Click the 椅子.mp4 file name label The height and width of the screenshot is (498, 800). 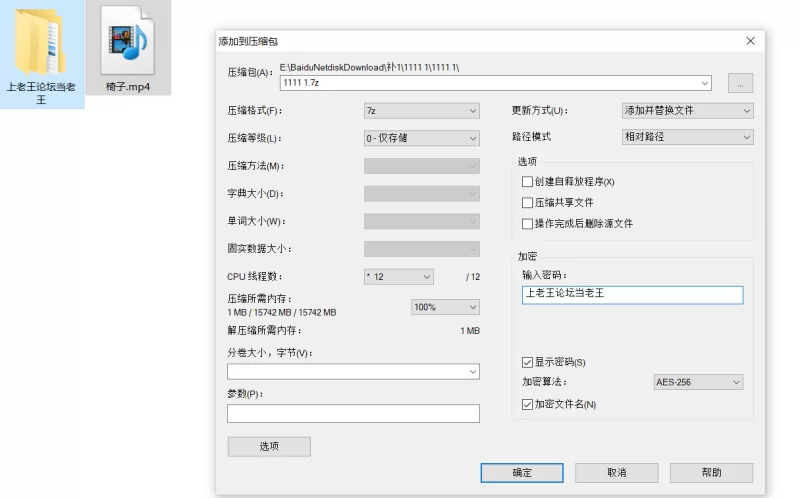(128, 87)
